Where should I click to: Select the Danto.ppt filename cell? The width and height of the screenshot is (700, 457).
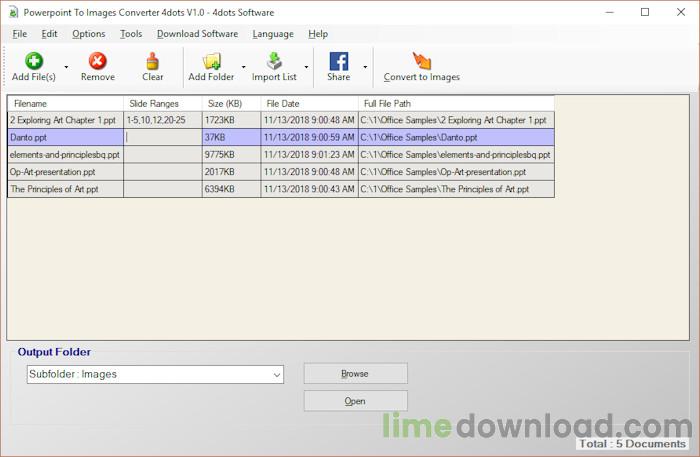[x=65, y=137]
